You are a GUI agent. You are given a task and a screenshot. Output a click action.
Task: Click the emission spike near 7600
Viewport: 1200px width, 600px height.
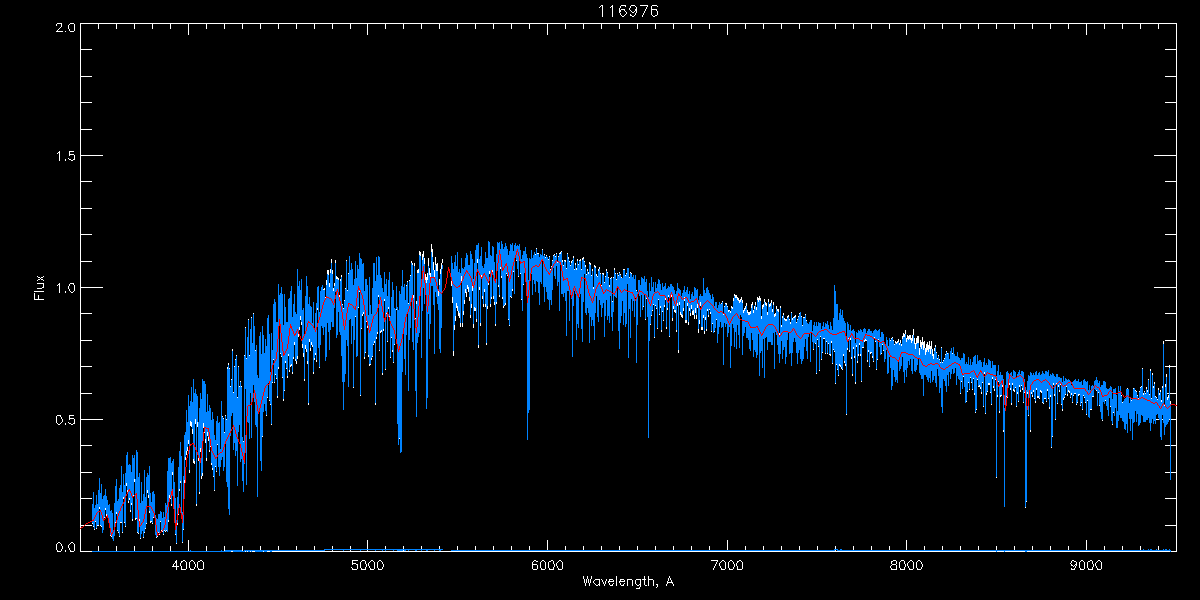[836, 300]
